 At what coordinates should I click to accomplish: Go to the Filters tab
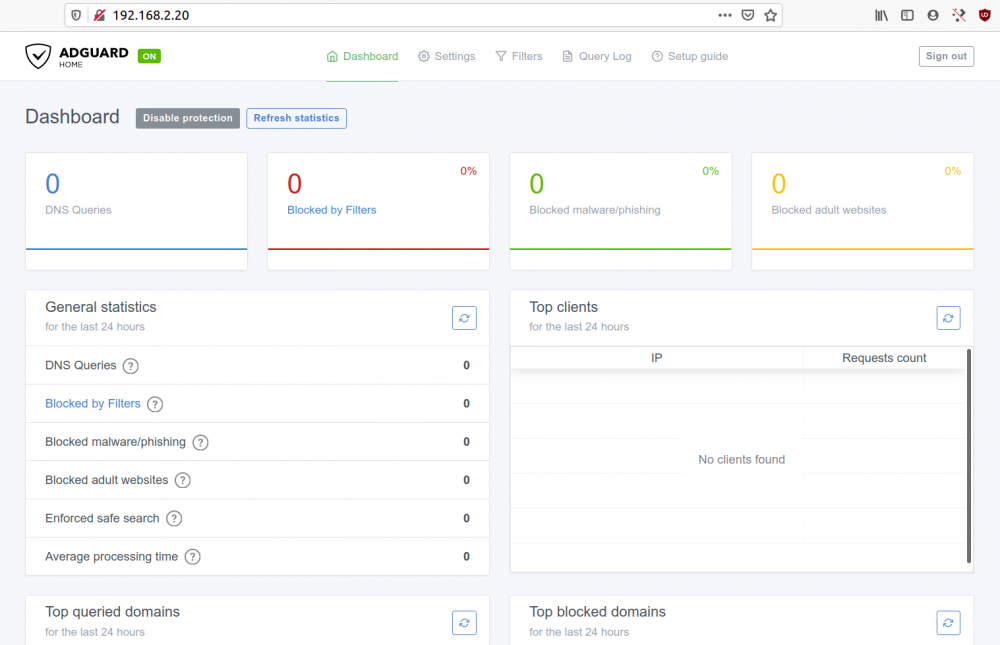(x=518, y=56)
